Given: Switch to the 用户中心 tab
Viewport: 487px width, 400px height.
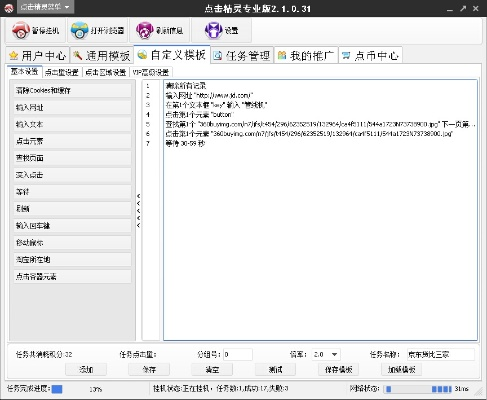Looking at the screenshot, I should [x=37, y=55].
